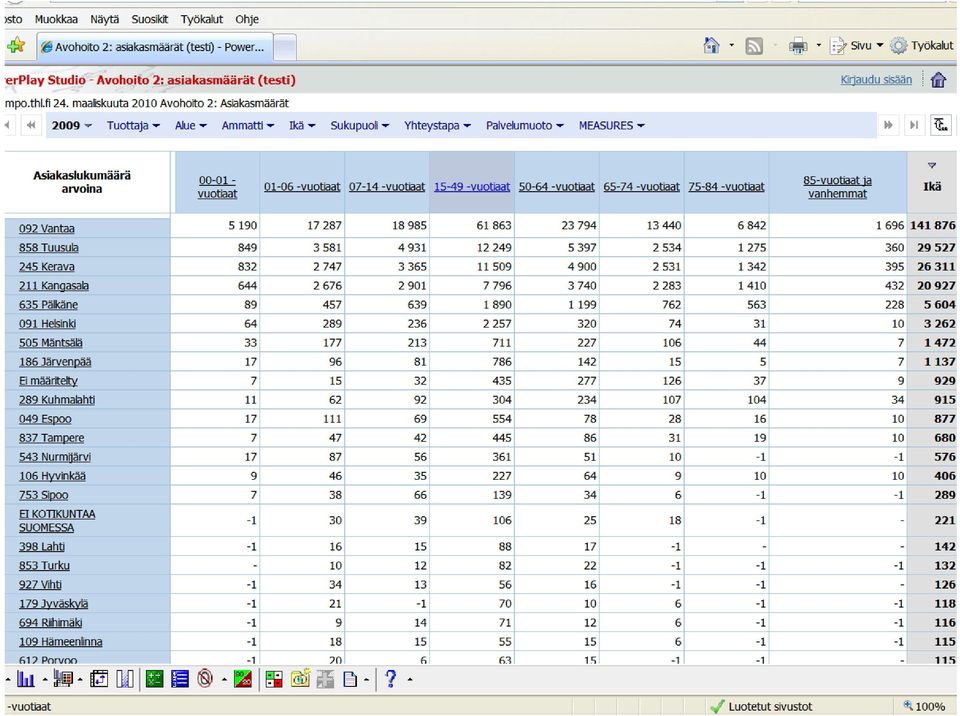960x716 pixels.
Task: Click the file export page icon
Action: point(350,679)
